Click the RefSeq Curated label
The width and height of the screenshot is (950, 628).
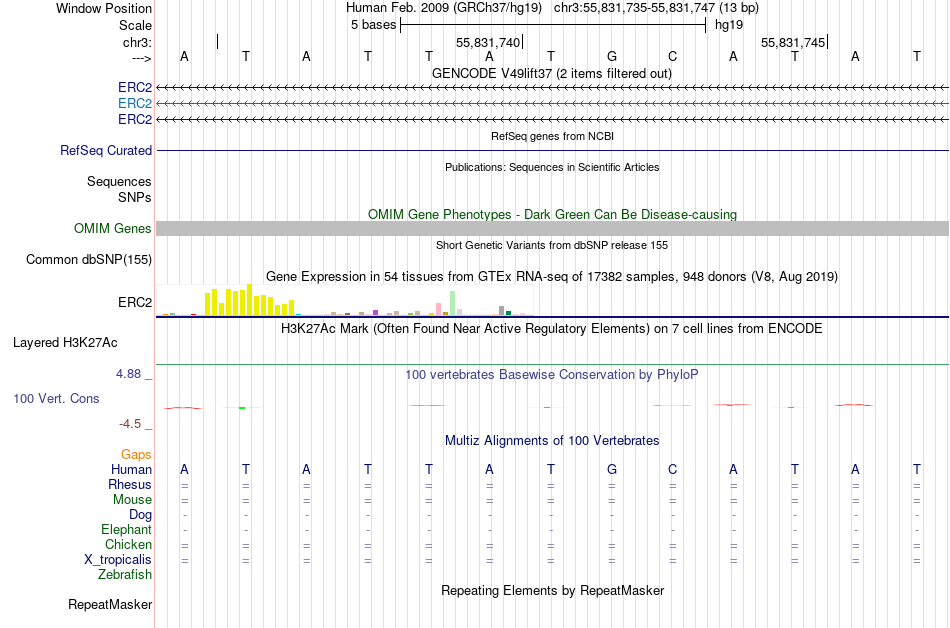[106, 150]
